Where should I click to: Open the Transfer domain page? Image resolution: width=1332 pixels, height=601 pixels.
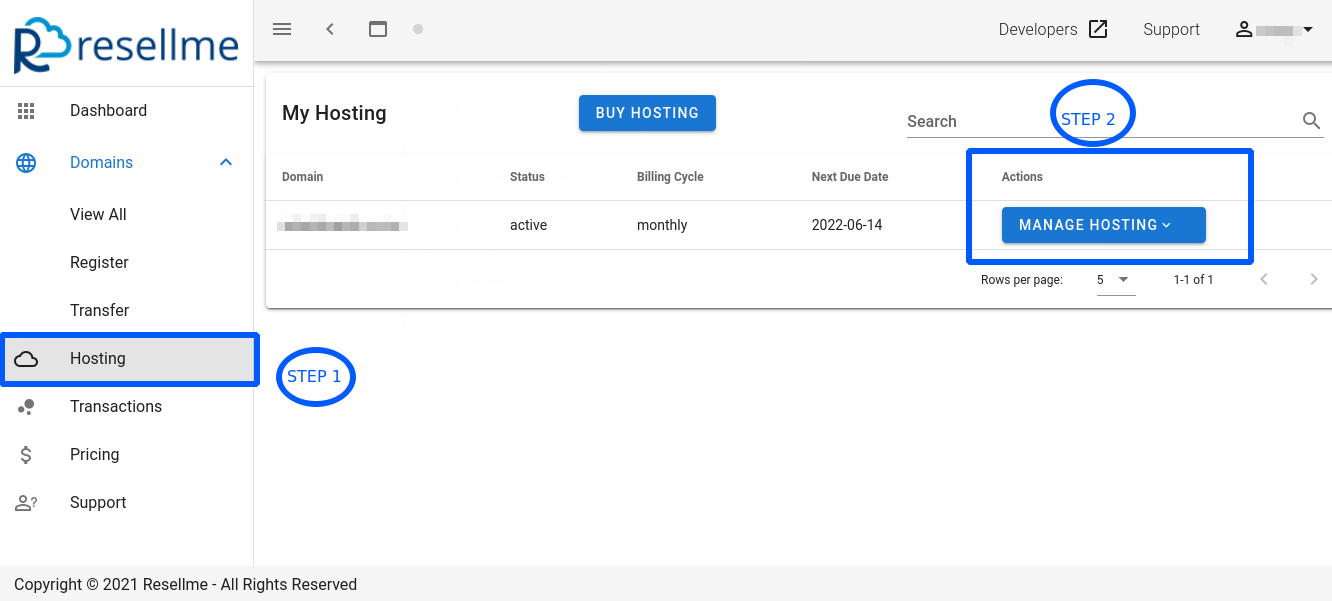100,311
